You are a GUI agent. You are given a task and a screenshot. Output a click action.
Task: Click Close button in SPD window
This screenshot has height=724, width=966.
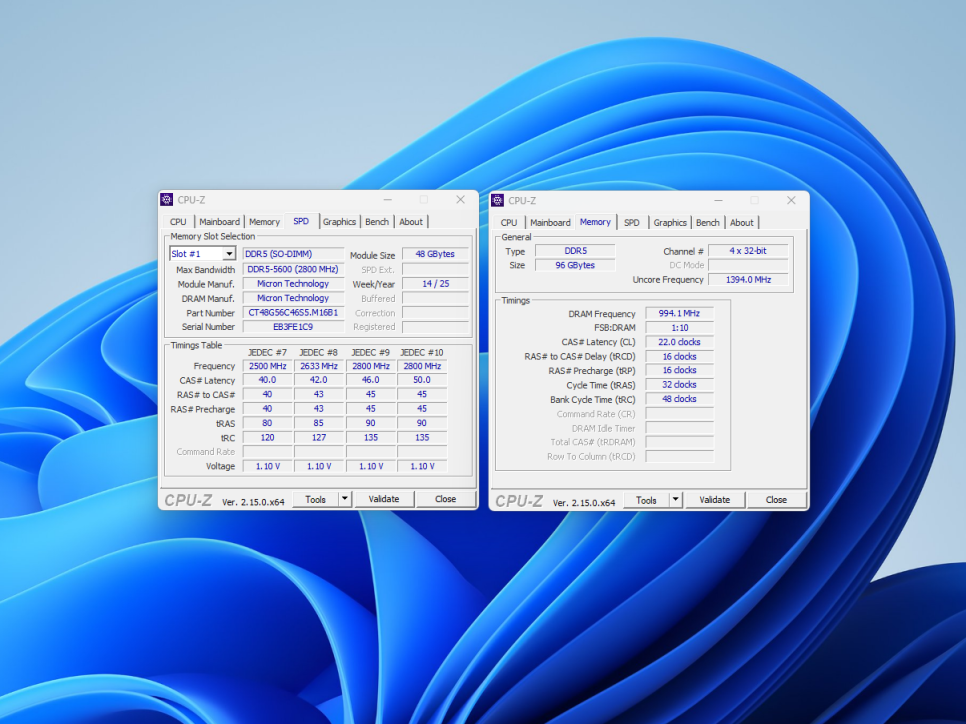coord(445,499)
